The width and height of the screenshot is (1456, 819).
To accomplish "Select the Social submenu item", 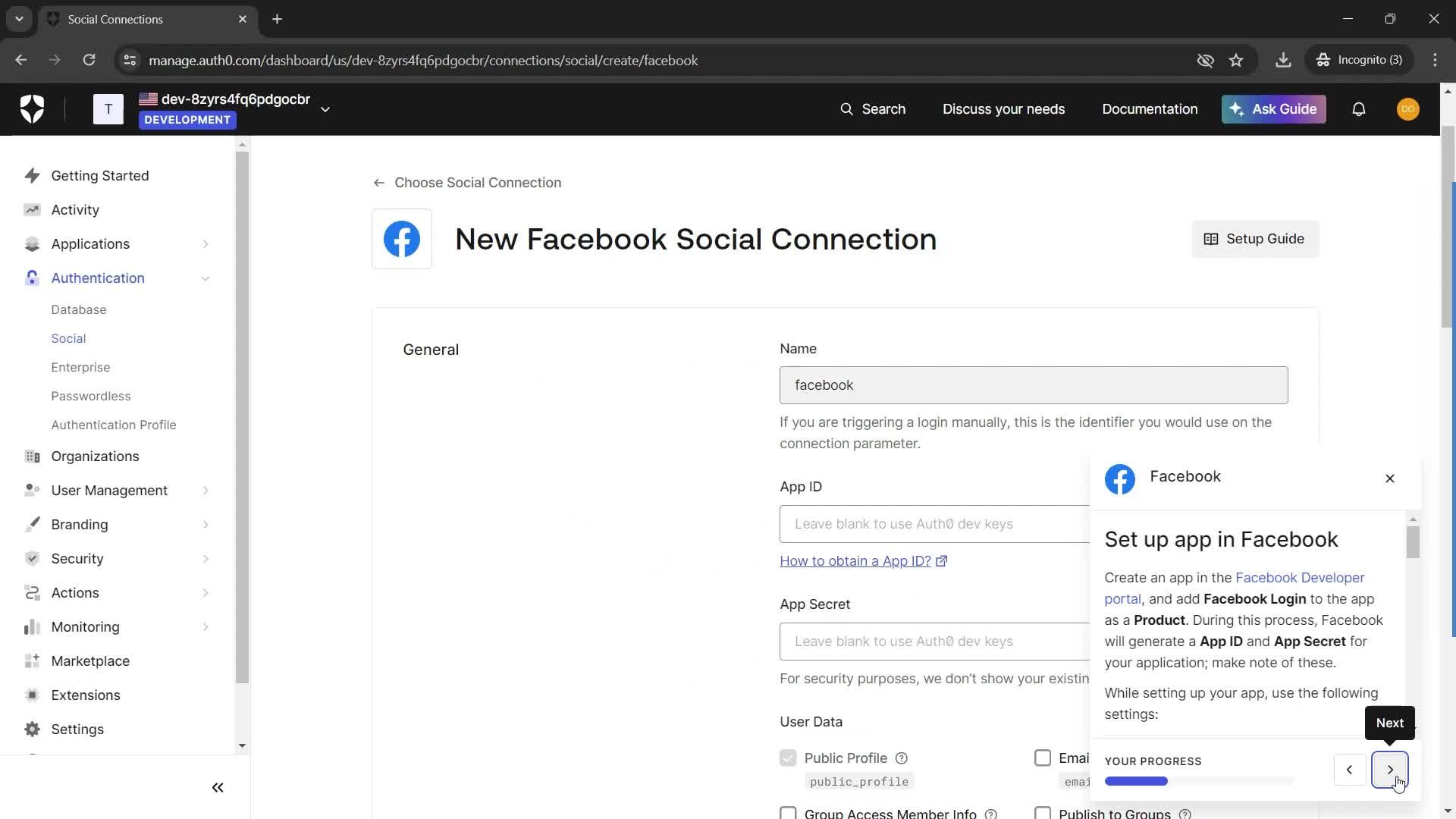I will tap(68, 338).
